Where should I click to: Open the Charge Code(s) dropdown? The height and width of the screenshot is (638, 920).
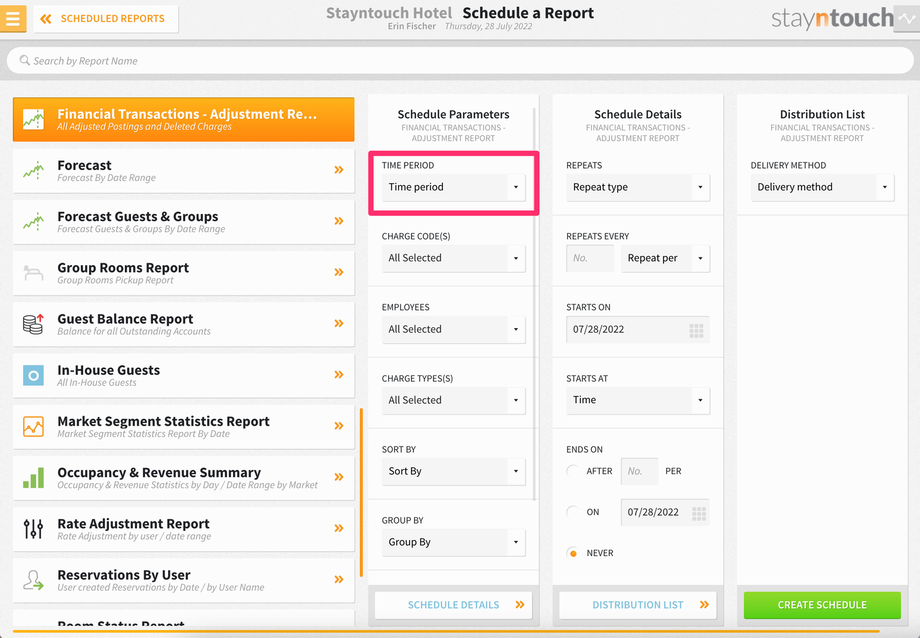[x=454, y=258]
